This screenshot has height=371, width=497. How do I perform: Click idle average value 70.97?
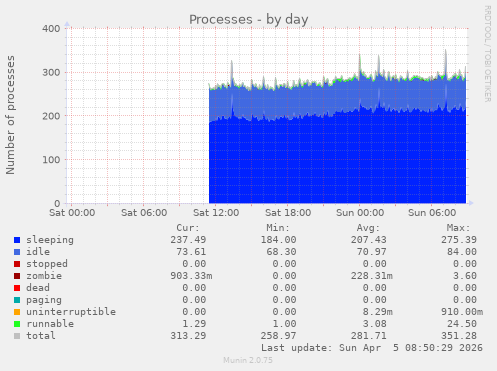pyautogui.click(x=371, y=252)
